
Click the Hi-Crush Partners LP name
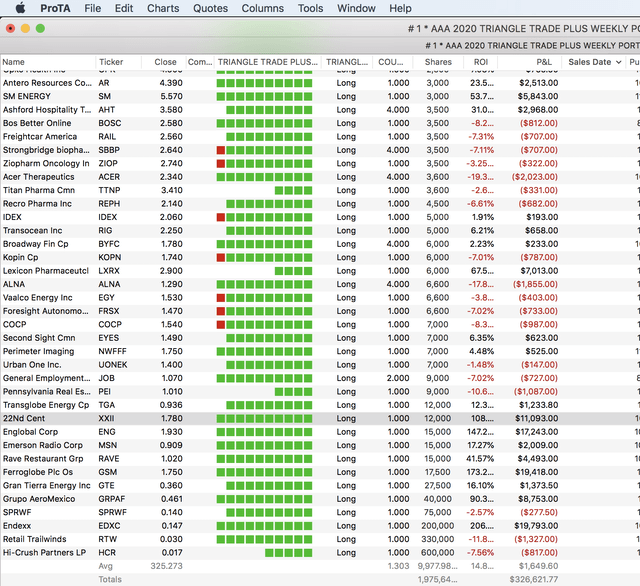tap(44, 553)
